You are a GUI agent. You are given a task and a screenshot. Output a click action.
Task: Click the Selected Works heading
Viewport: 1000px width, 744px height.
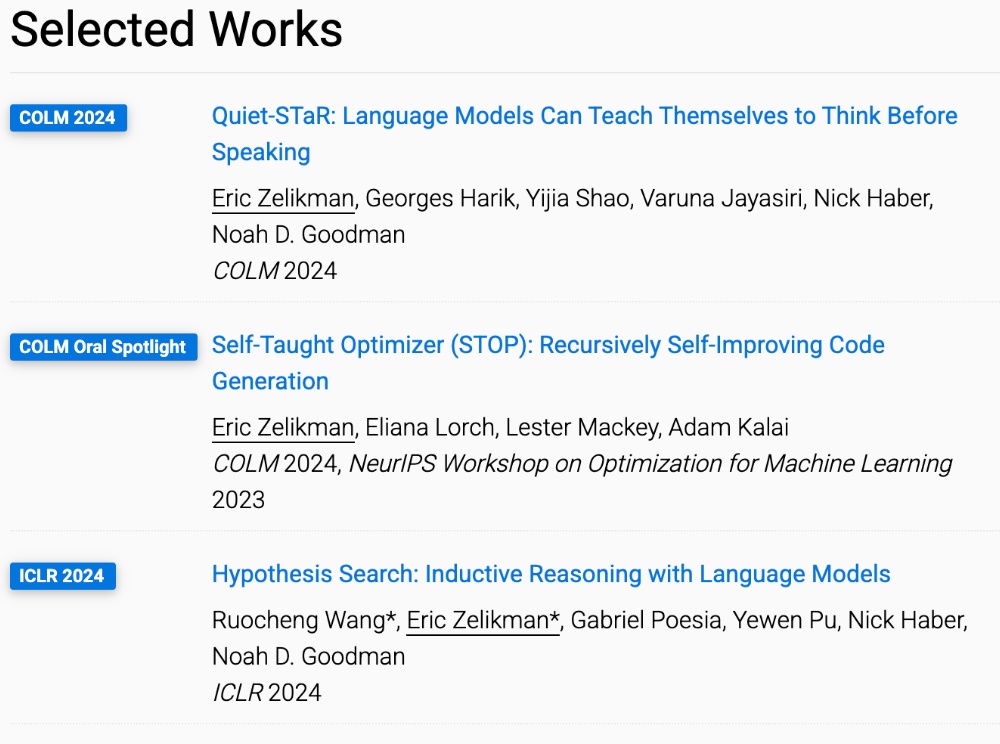(x=177, y=29)
